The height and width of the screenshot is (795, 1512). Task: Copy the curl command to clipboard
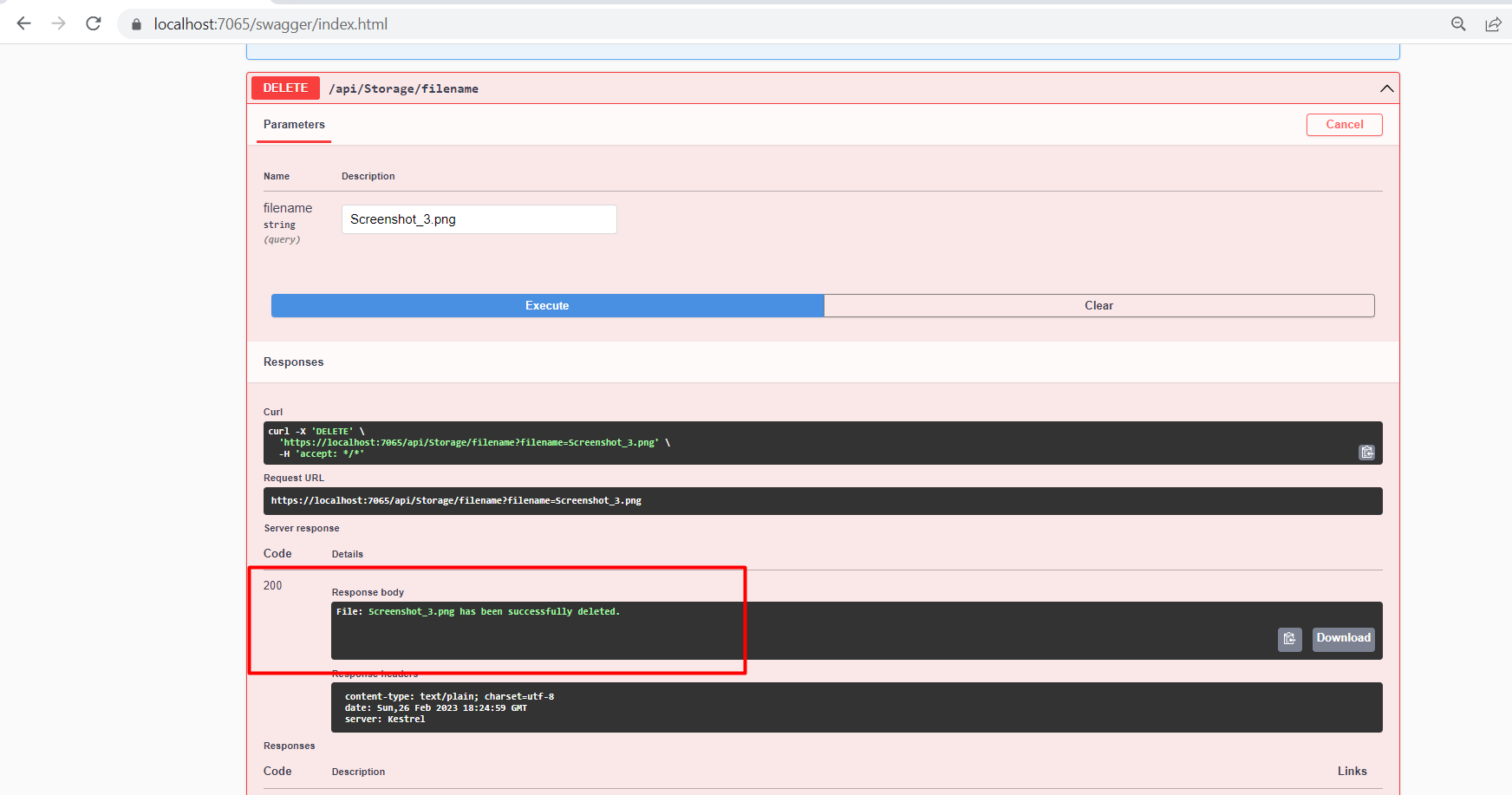pyautogui.click(x=1366, y=452)
